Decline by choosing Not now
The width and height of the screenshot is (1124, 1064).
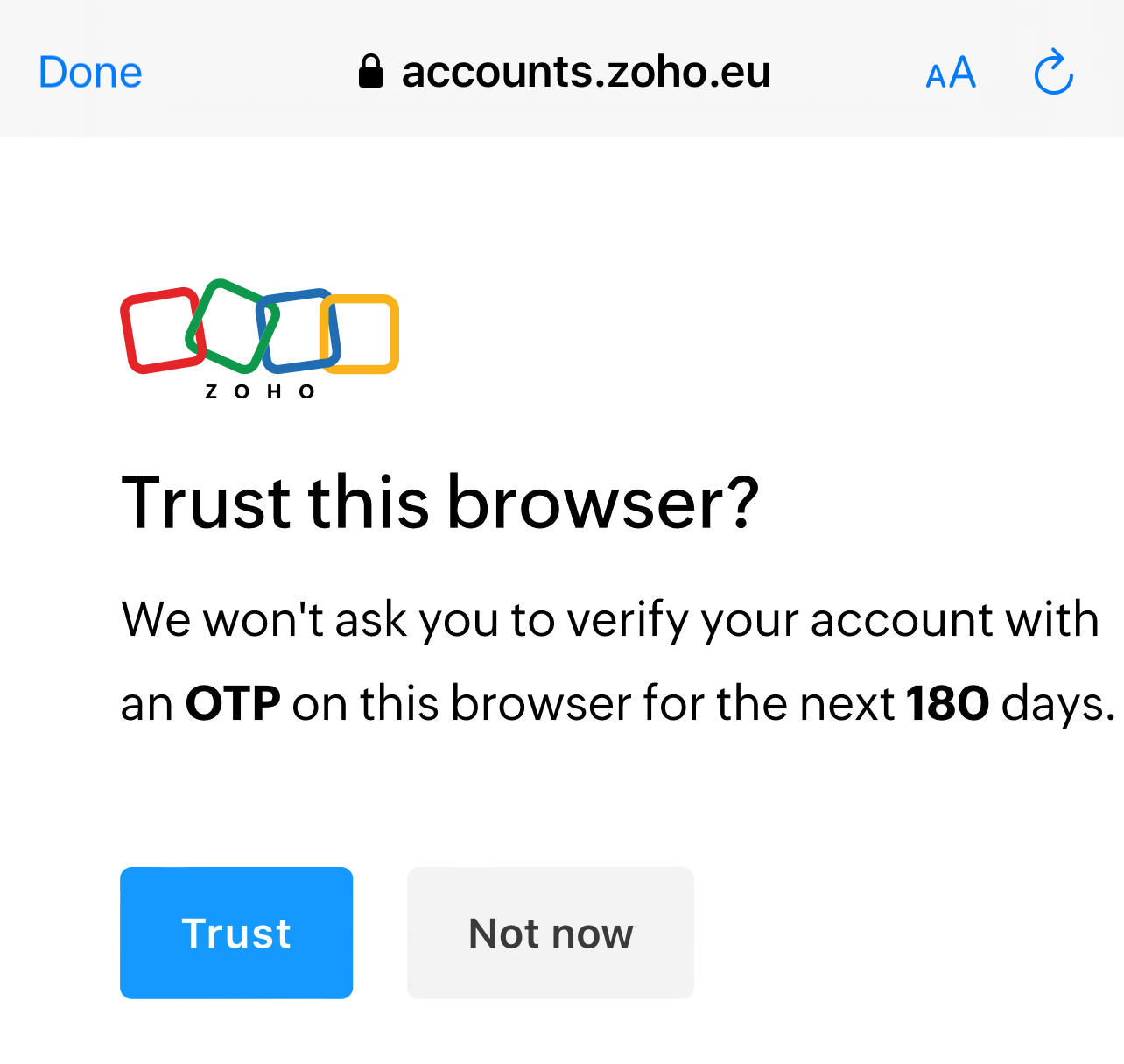coord(551,933)
